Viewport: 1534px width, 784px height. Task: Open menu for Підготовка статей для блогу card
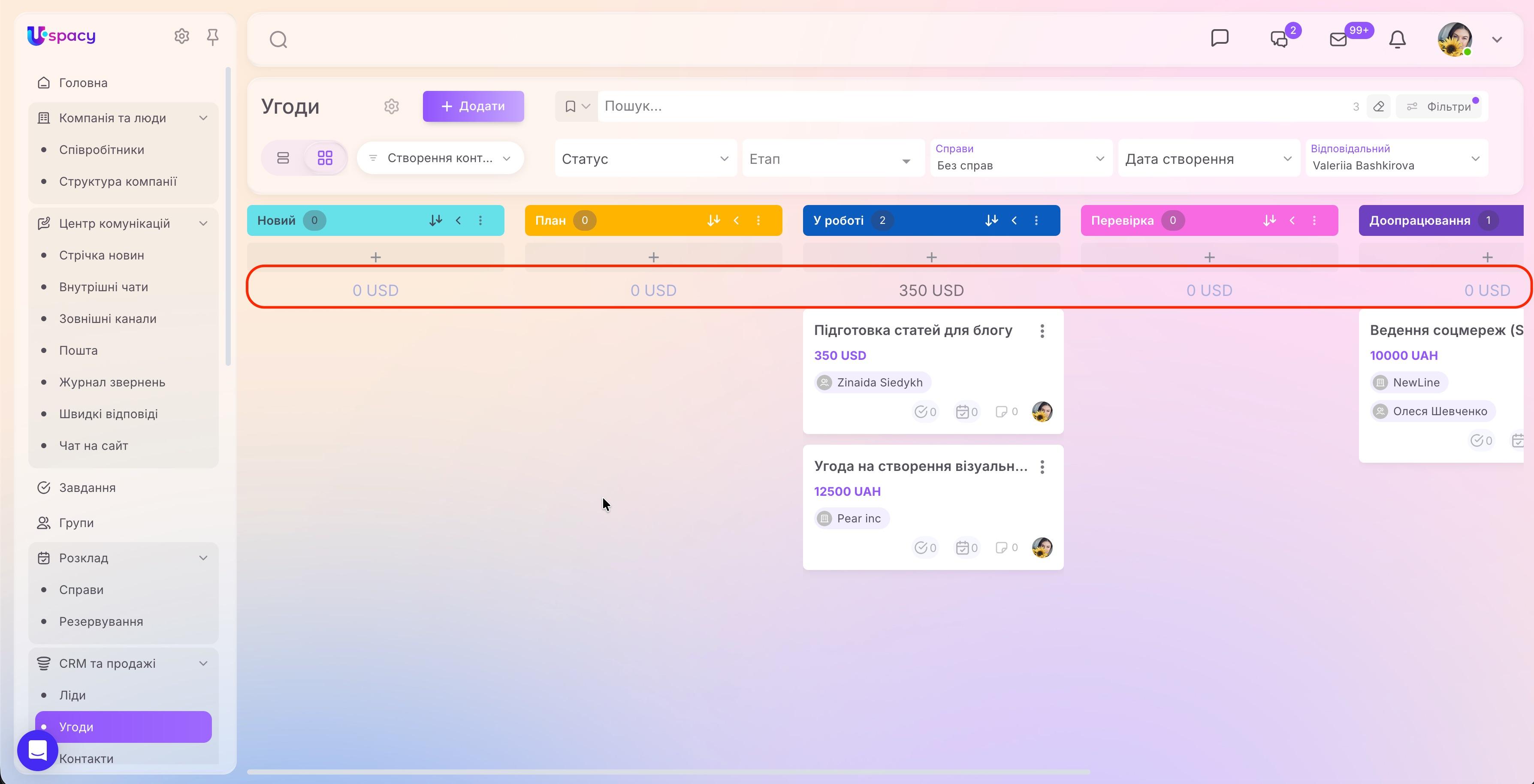tap(1042, 331)
